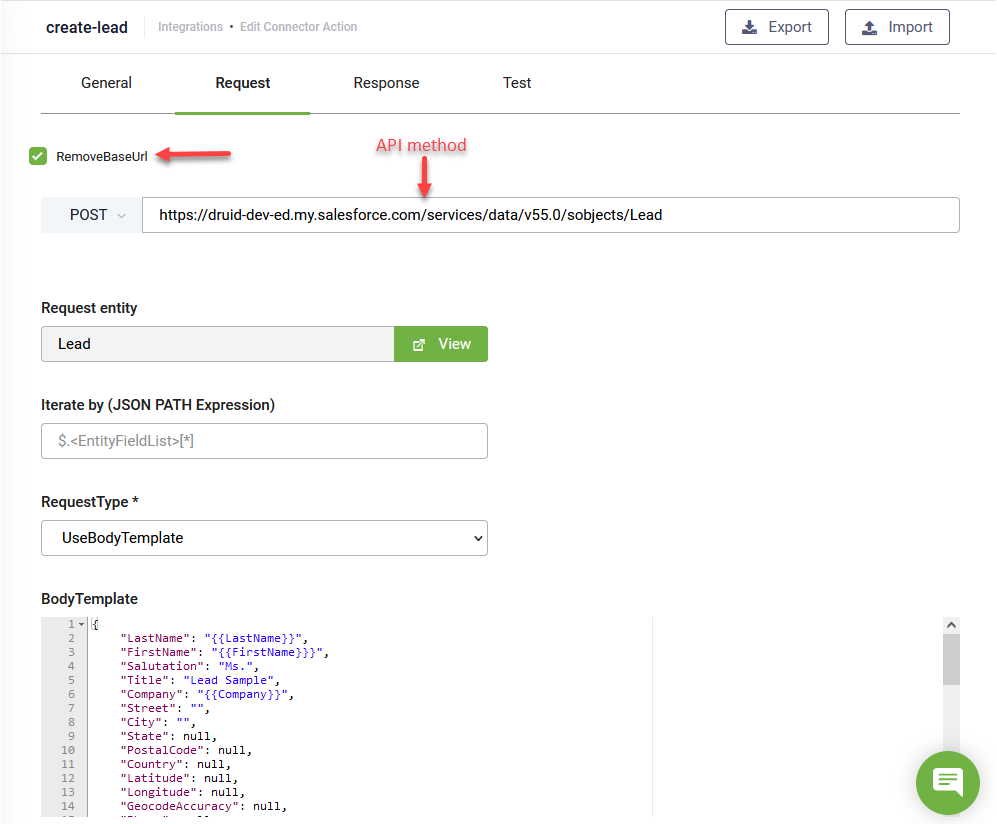Switch to the General tab
Image resolution: width=997 pixels, height=824 pixels.
106,83
